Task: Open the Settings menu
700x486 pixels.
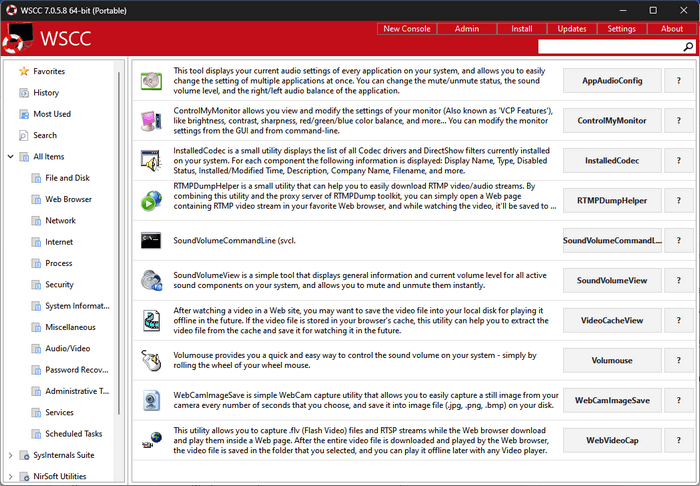Action: [621, 29]
